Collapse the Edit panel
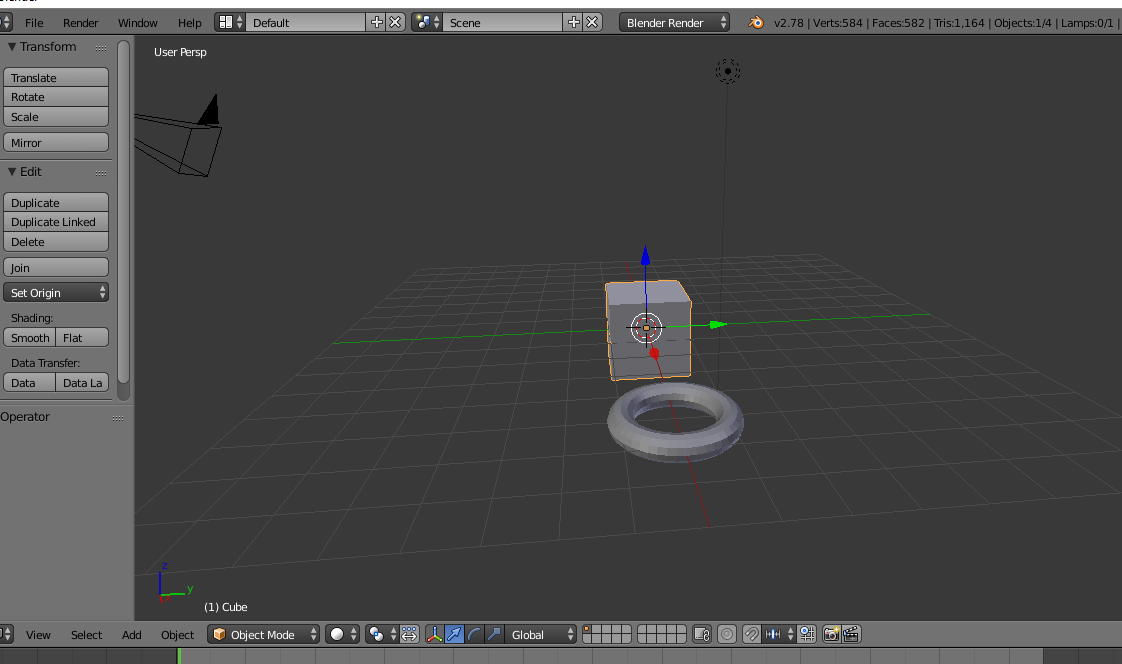The image size is (1122, 664). (x=12, y=172)
